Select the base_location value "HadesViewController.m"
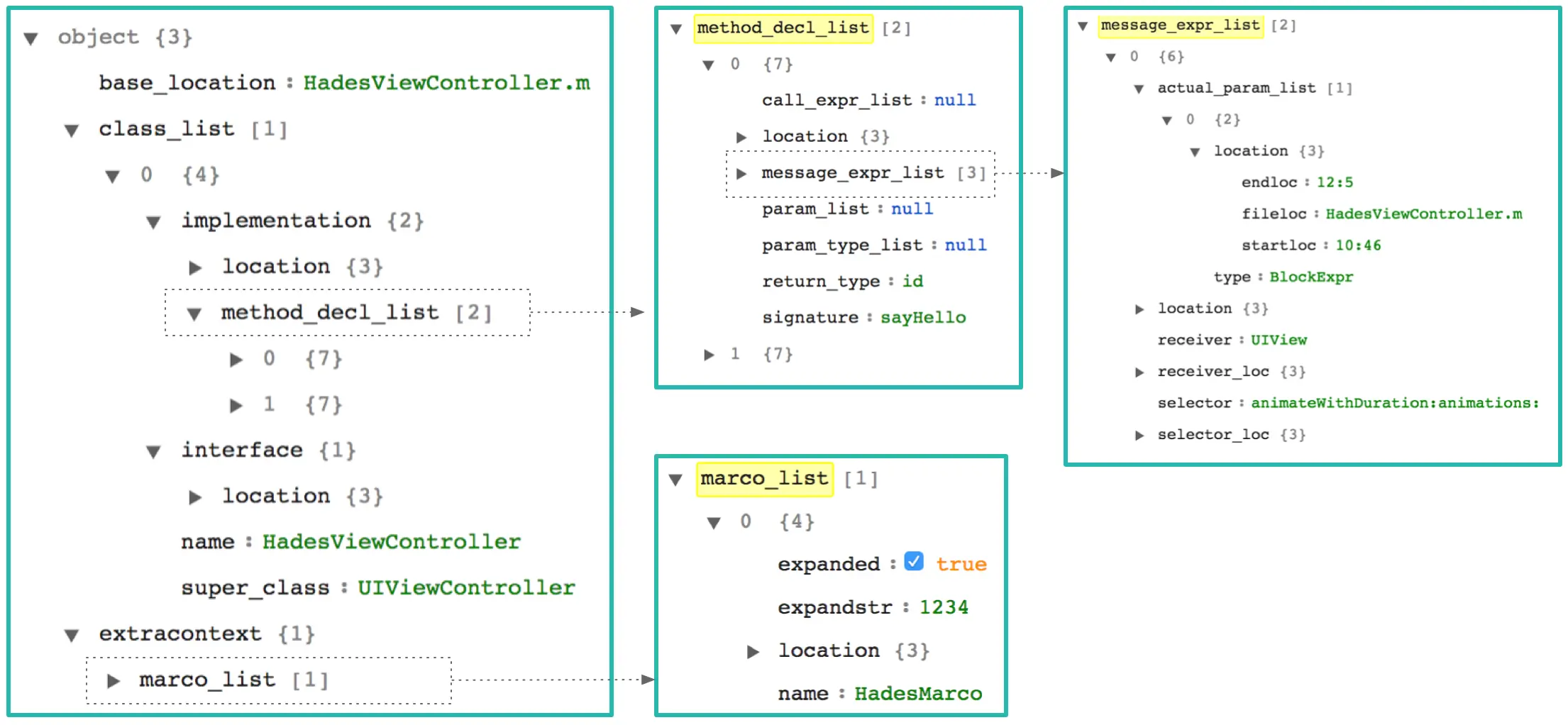 click(447, 83)
